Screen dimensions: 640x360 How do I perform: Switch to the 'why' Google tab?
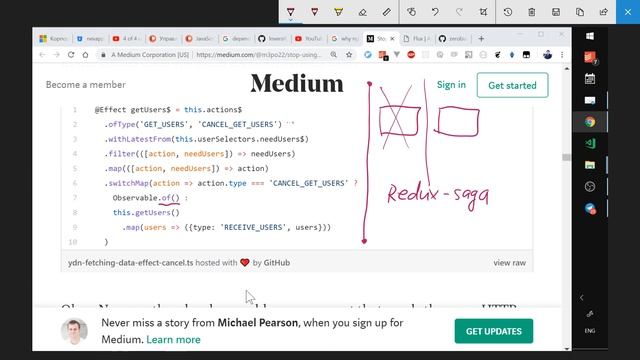[345, 39]
